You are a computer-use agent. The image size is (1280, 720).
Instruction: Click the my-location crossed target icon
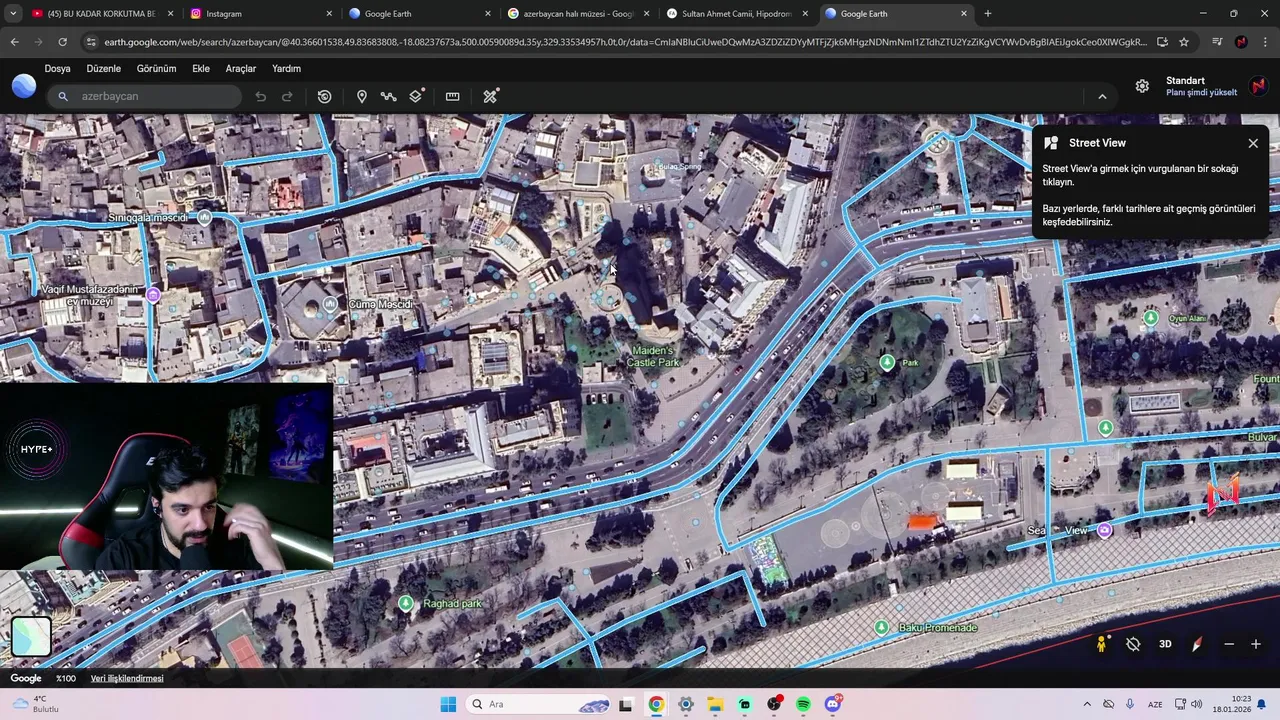[x=1133, y=645]
